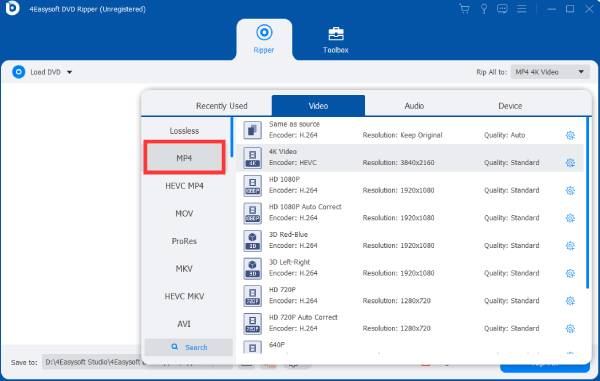Open settings gear for 4K Video preset
The height and width of the screenshot is (381, 600).
570,163
